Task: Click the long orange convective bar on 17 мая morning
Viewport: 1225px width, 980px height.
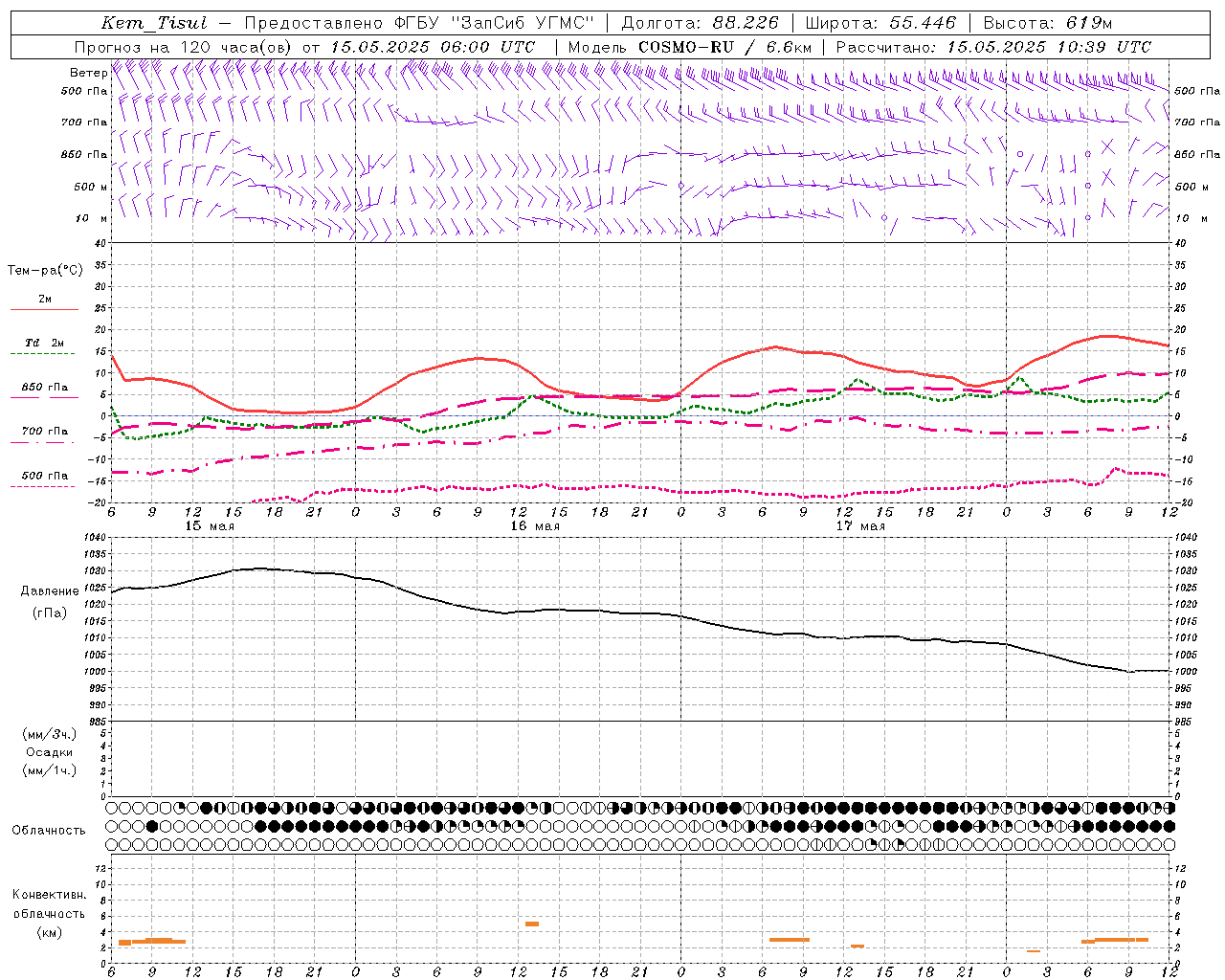Action: [x=790, y=940]
